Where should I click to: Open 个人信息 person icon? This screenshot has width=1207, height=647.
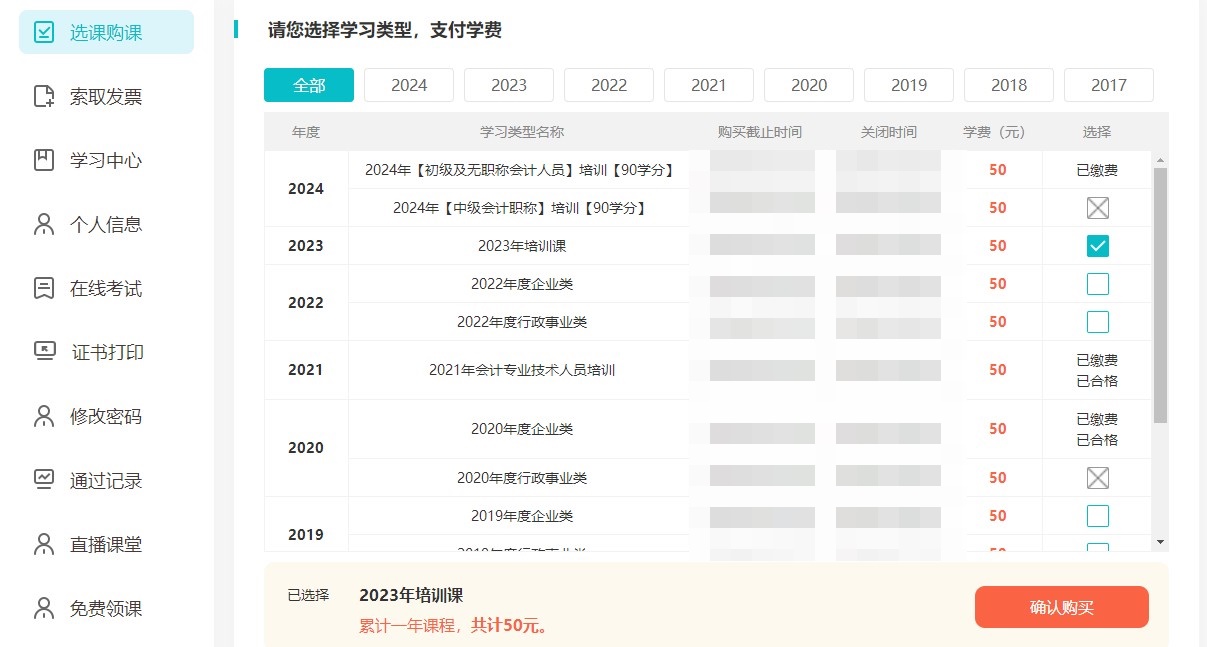tap(44, 224)
